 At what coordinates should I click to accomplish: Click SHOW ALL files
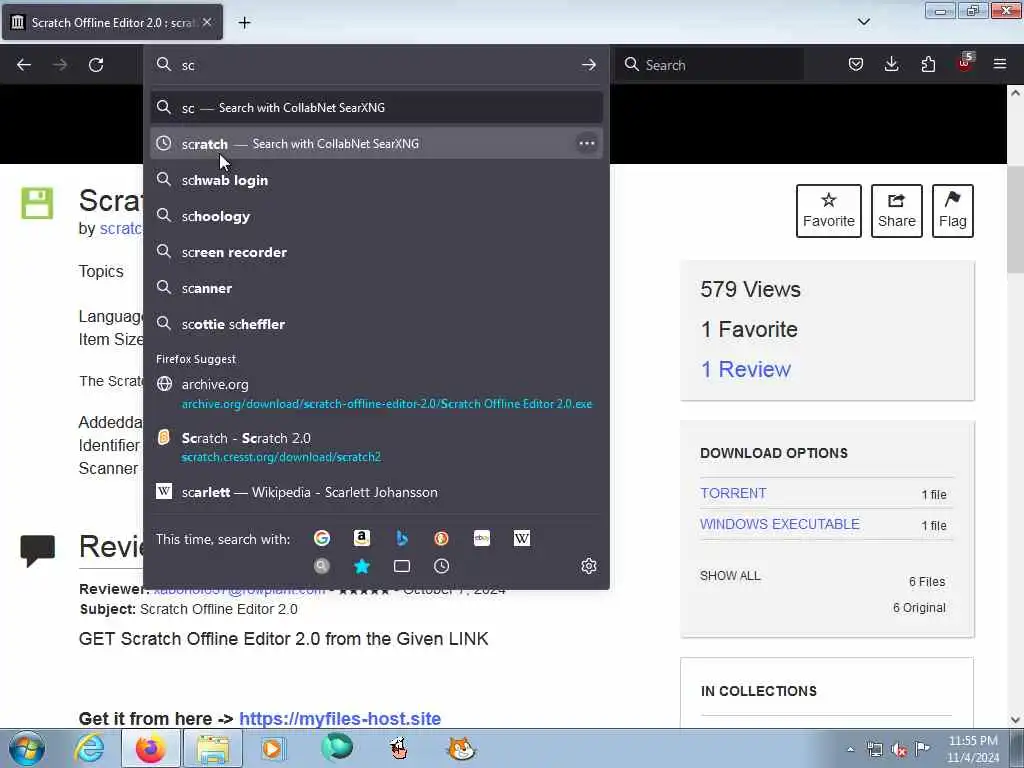click(x=730, y=575)
